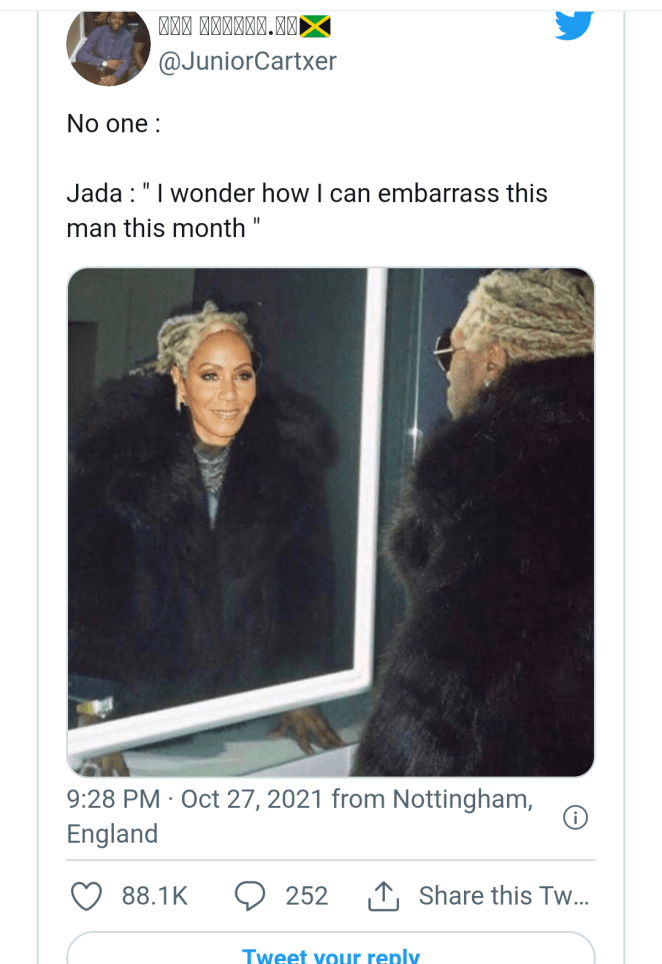This screenshot has width=662, height=964.
Task: View the 88.1K likes count
Action: click(x=154, y=896)
